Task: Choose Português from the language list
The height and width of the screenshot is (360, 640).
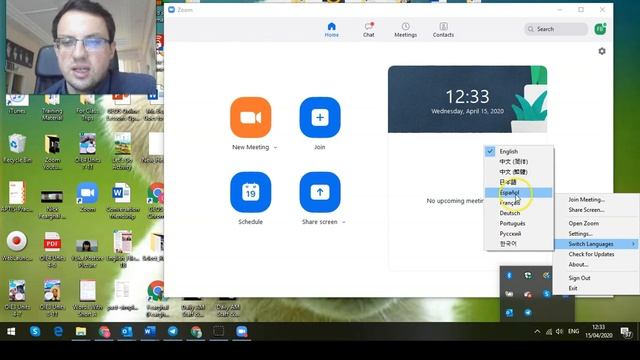Action: tap(519, 223)
